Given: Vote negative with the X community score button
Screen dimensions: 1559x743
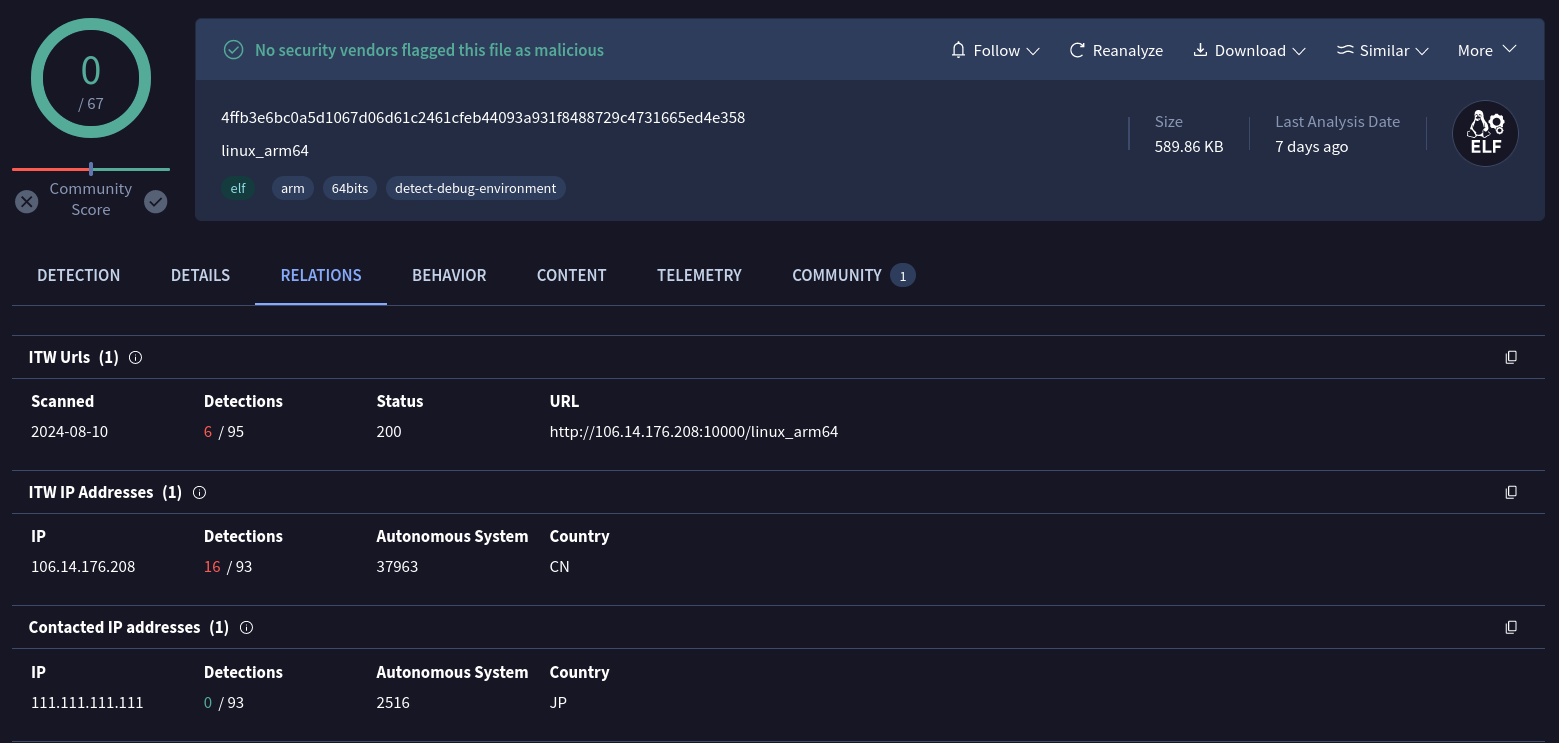Looking at the screenshot, I should tap(27, 202).
